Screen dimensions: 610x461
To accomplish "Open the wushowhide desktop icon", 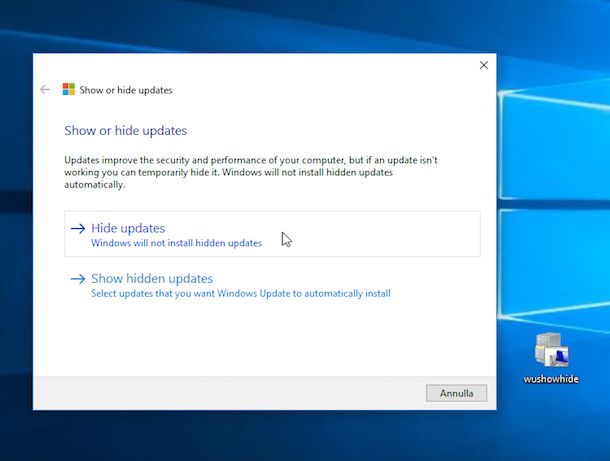I will coord(551,358).
